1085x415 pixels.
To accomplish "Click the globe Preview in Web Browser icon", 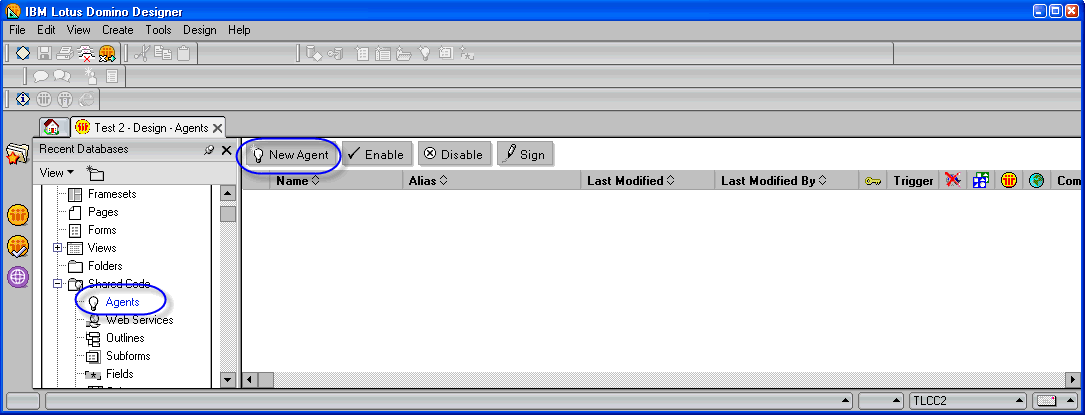I will coord(107,53).
